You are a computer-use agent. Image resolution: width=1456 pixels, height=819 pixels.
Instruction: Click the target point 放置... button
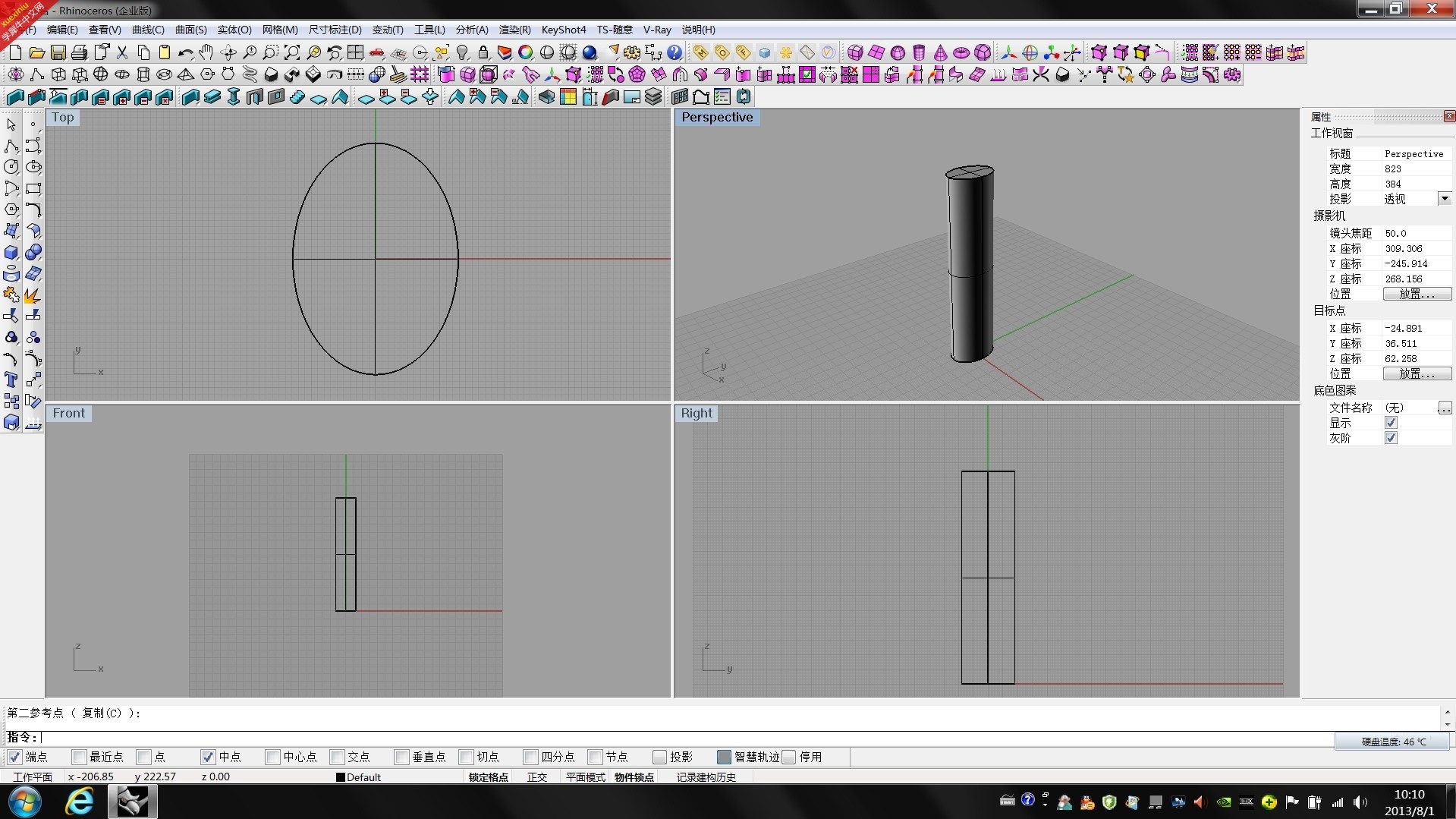[x=1417, y=373]
